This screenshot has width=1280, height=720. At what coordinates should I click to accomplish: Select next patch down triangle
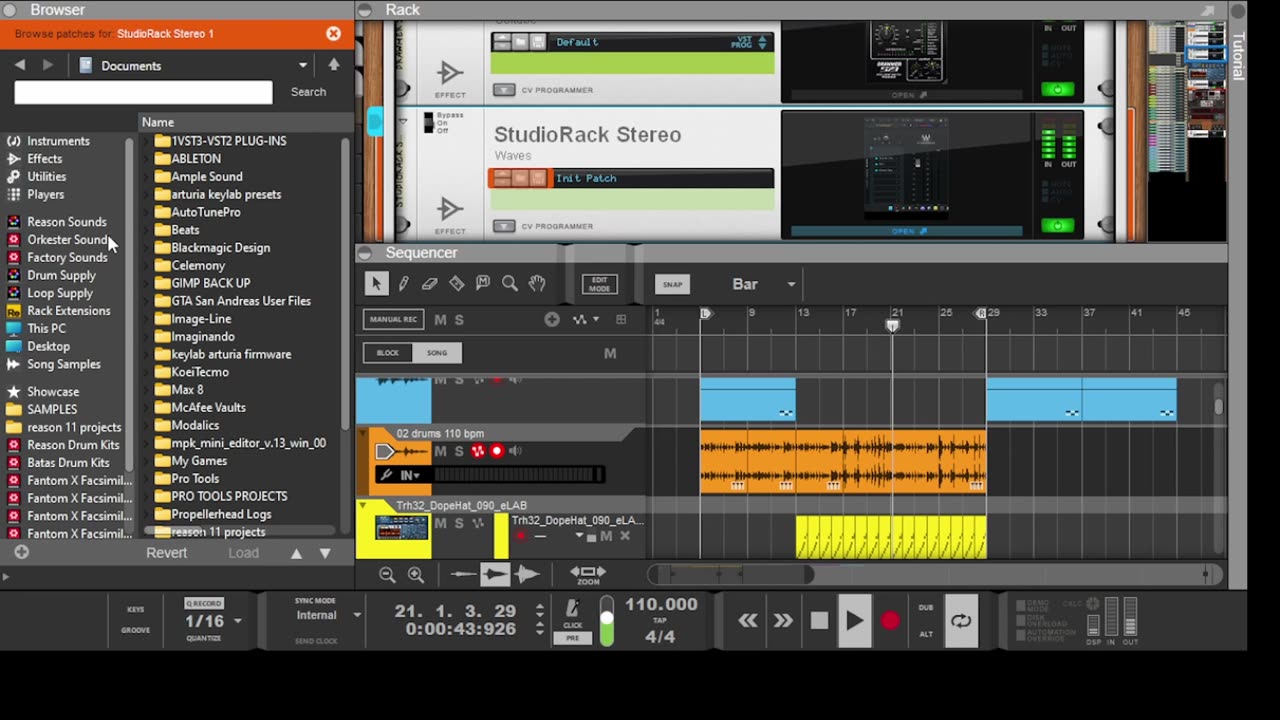325,553
